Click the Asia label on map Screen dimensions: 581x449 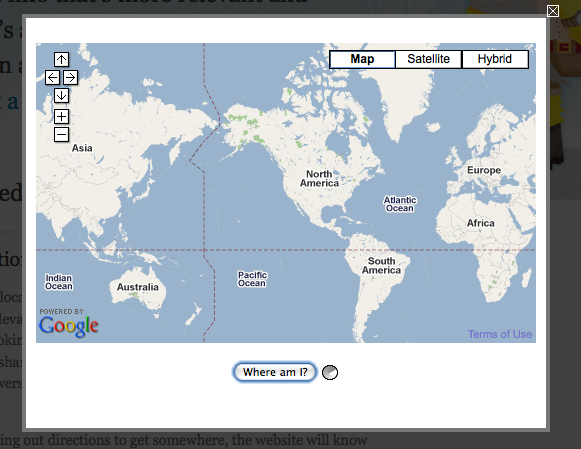point(82,148)
